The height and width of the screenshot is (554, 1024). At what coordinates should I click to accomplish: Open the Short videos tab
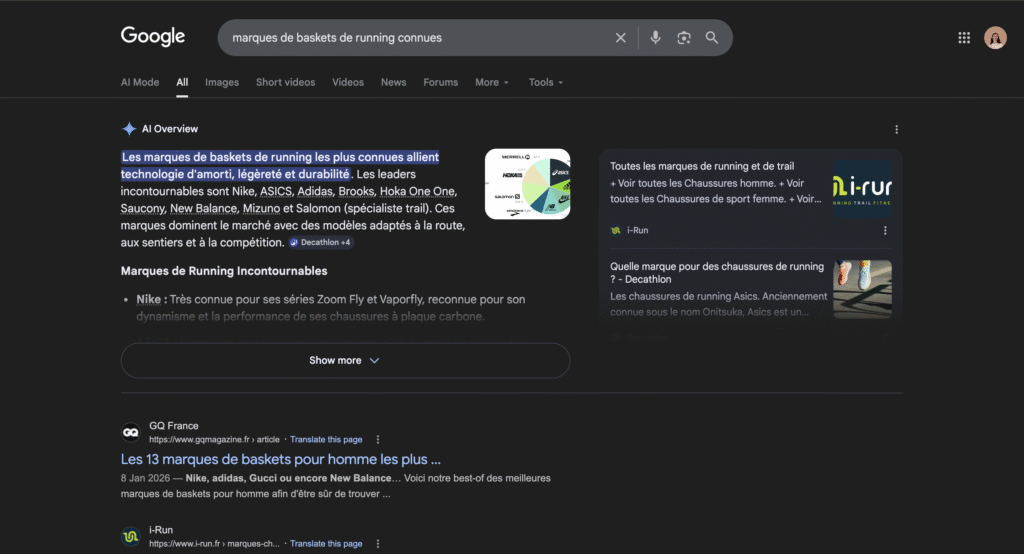coord(285,82)
